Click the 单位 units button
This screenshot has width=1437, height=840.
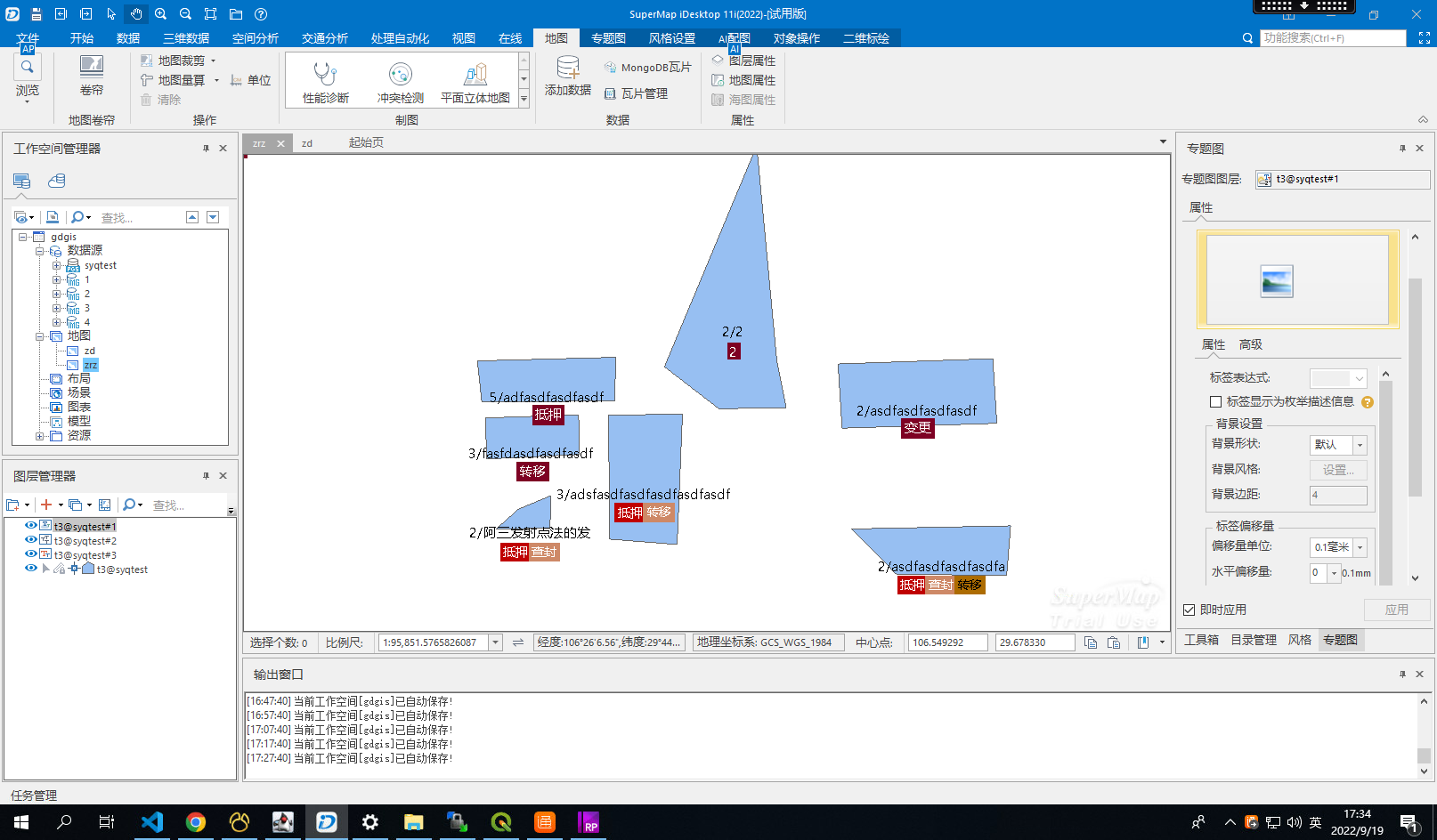250,80
